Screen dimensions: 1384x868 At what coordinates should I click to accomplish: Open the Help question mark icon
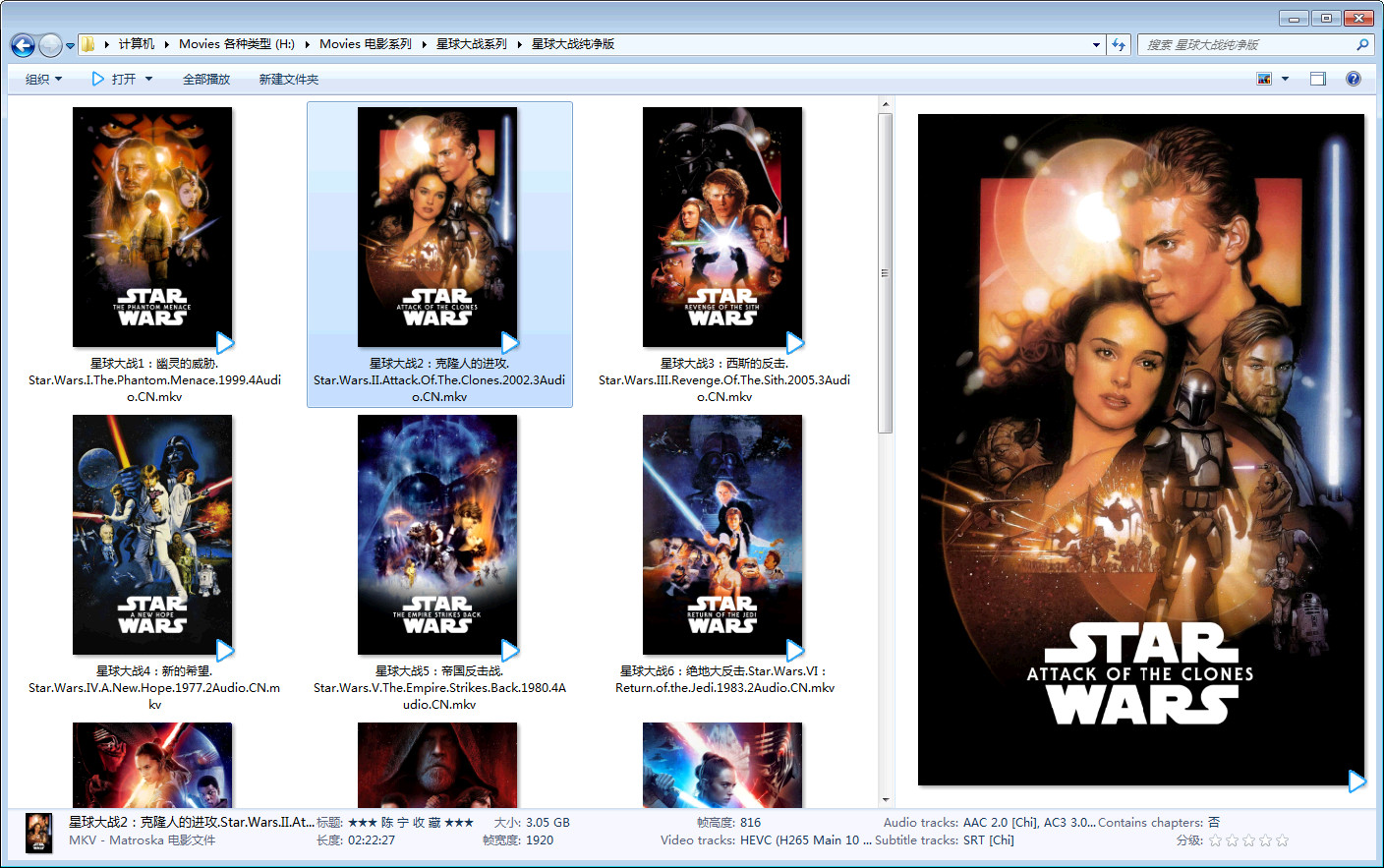click(1354, 79)
